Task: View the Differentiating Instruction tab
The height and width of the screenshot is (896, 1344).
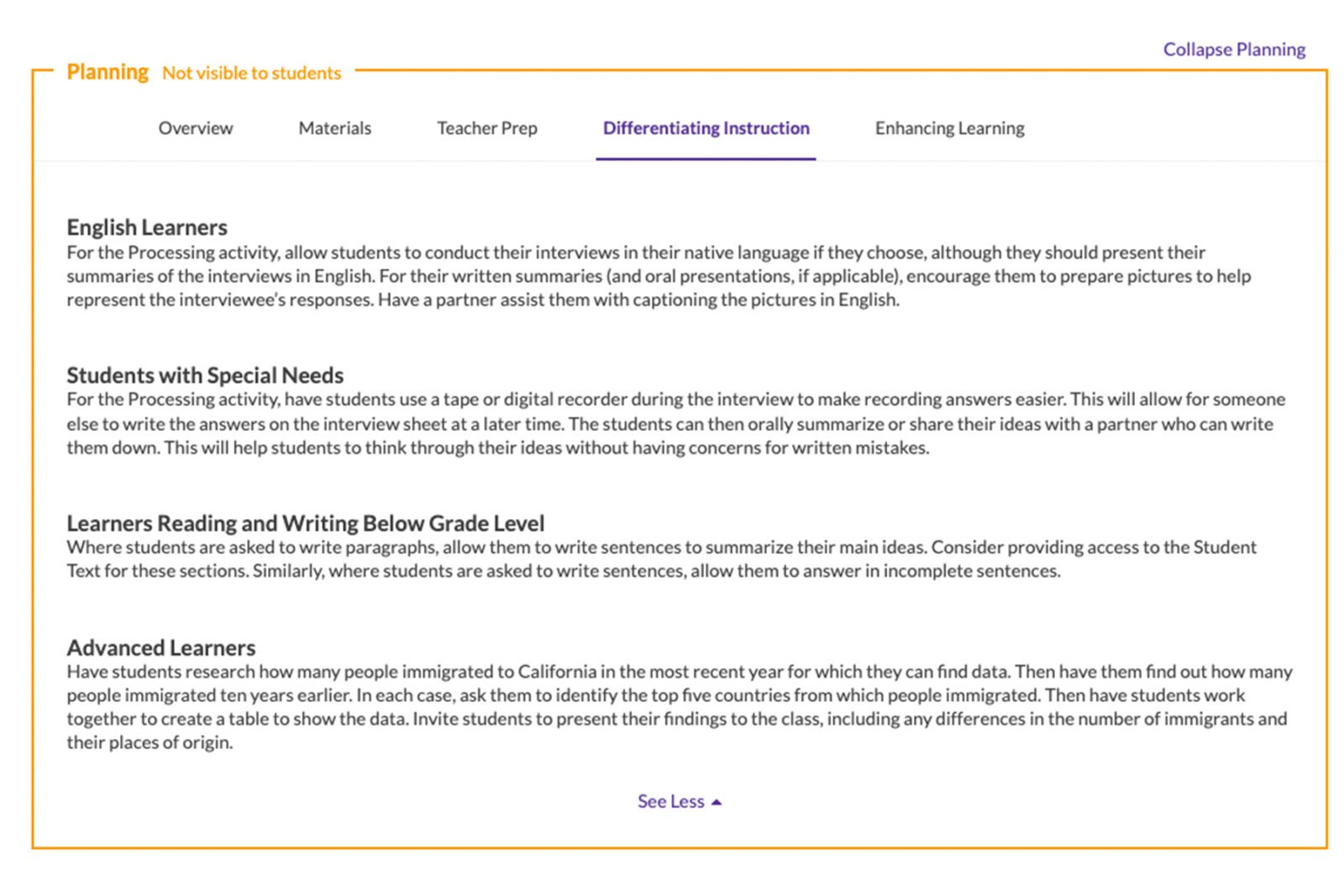Action: click(706, 128)
